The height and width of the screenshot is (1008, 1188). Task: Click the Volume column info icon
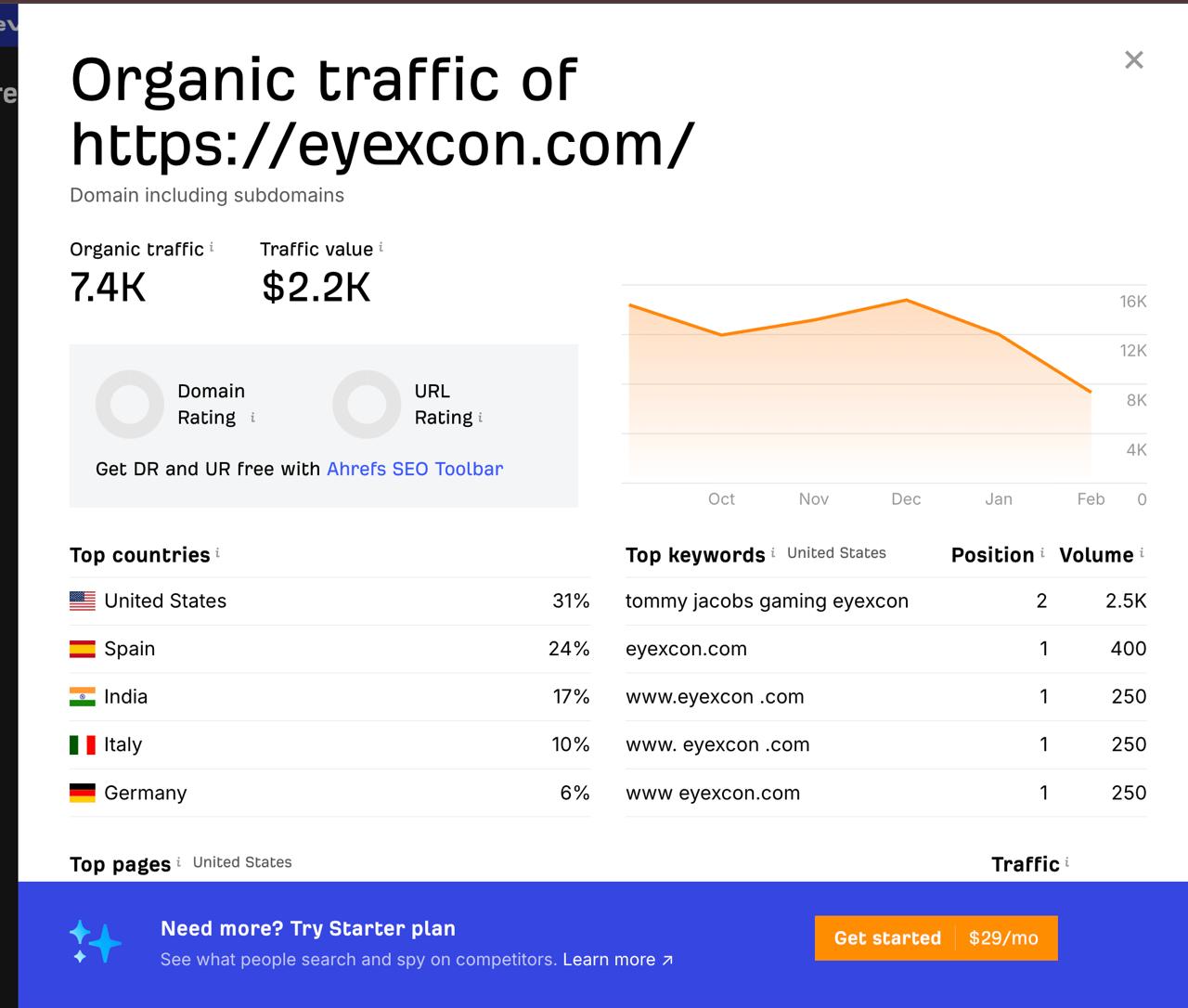(x=1142, y=553)
